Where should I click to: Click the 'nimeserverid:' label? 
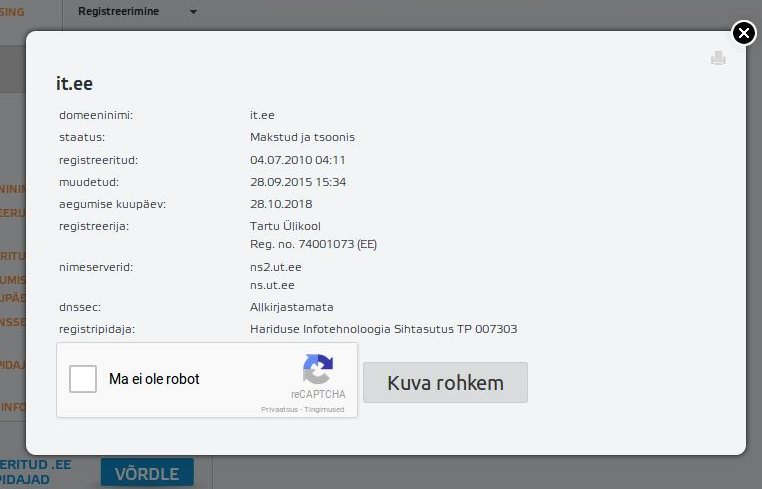point(96,267)
